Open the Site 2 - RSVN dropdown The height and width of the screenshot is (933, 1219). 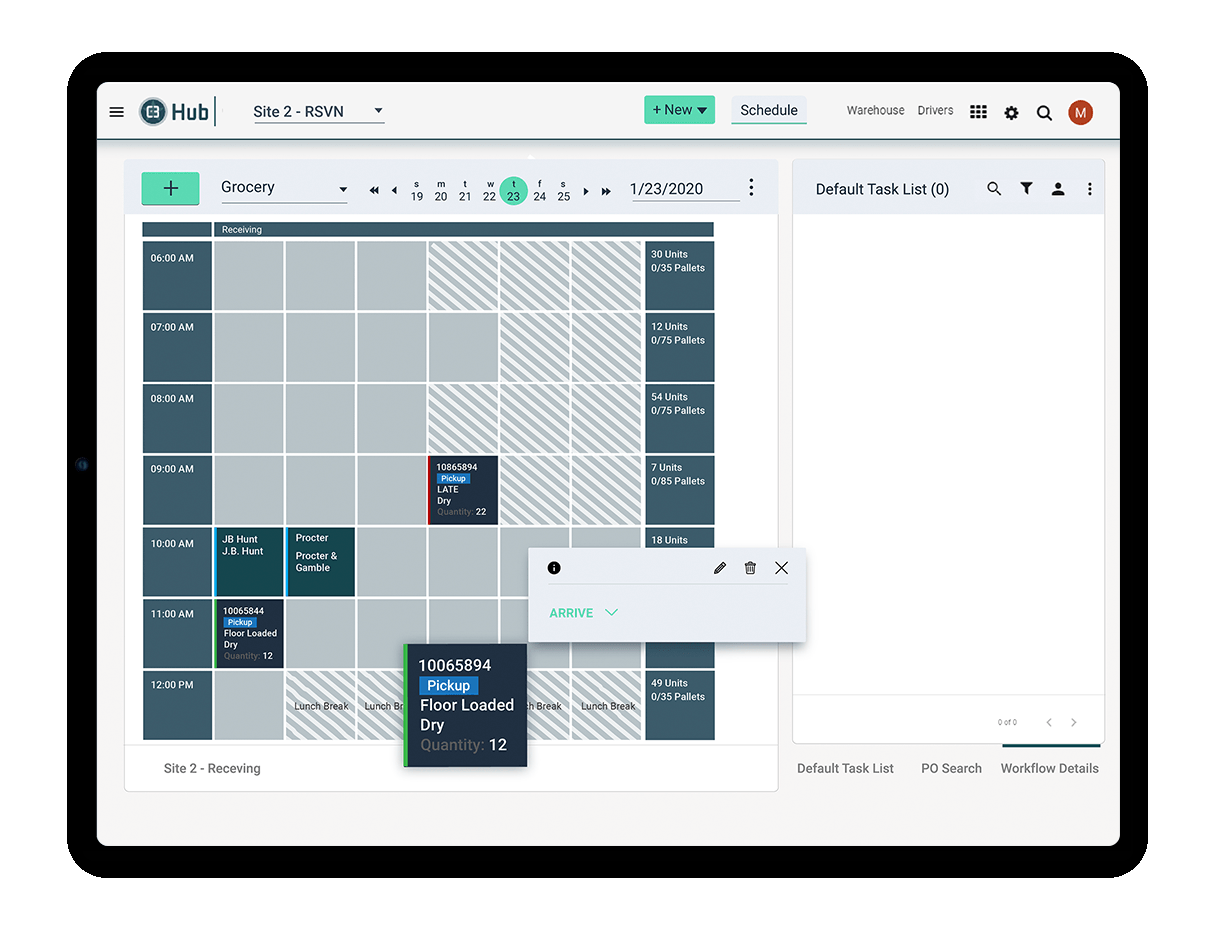tap(319, 112)
